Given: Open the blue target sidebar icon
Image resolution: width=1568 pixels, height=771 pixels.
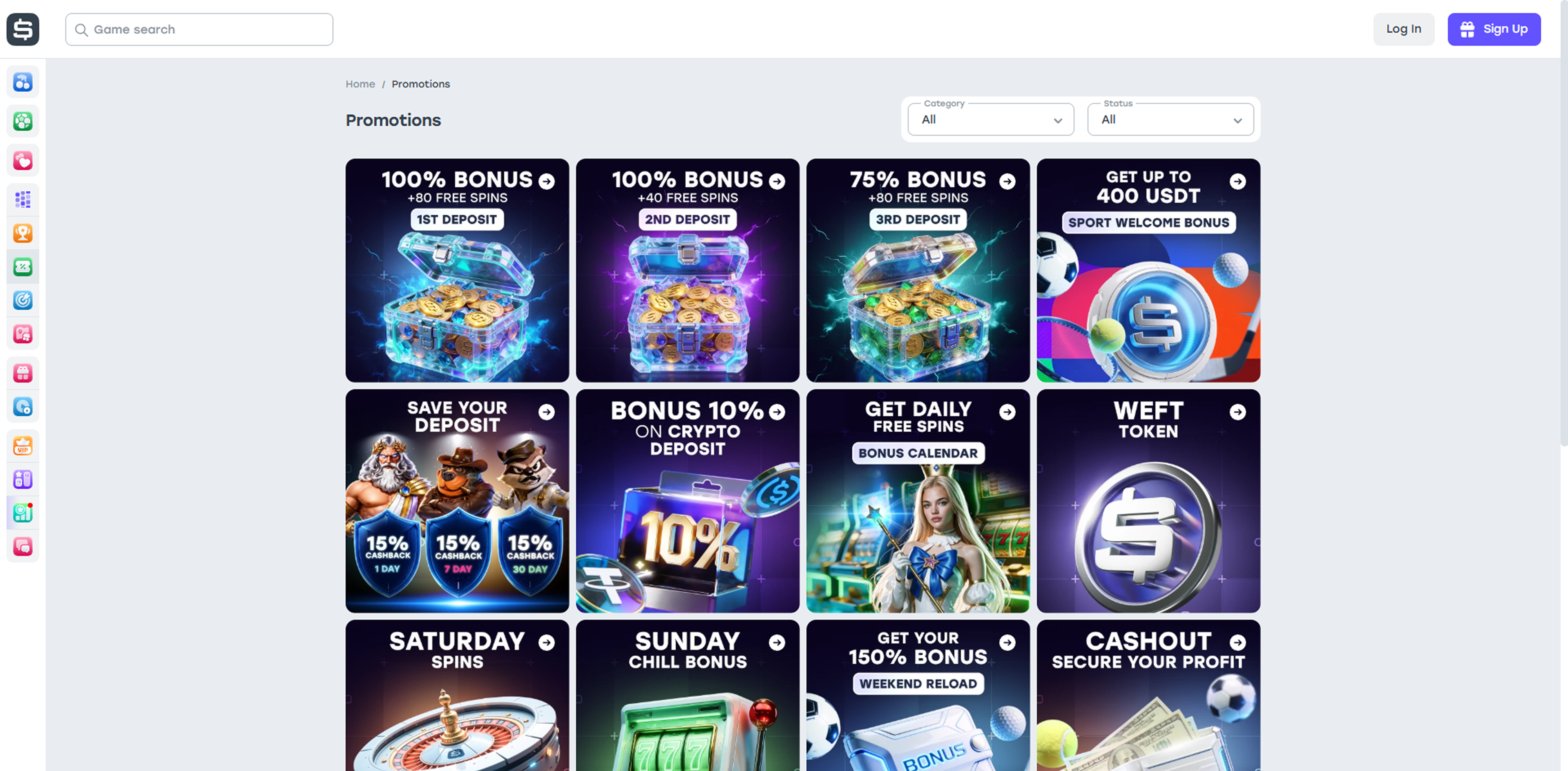Looking at the screenshot, I should 22,300.
